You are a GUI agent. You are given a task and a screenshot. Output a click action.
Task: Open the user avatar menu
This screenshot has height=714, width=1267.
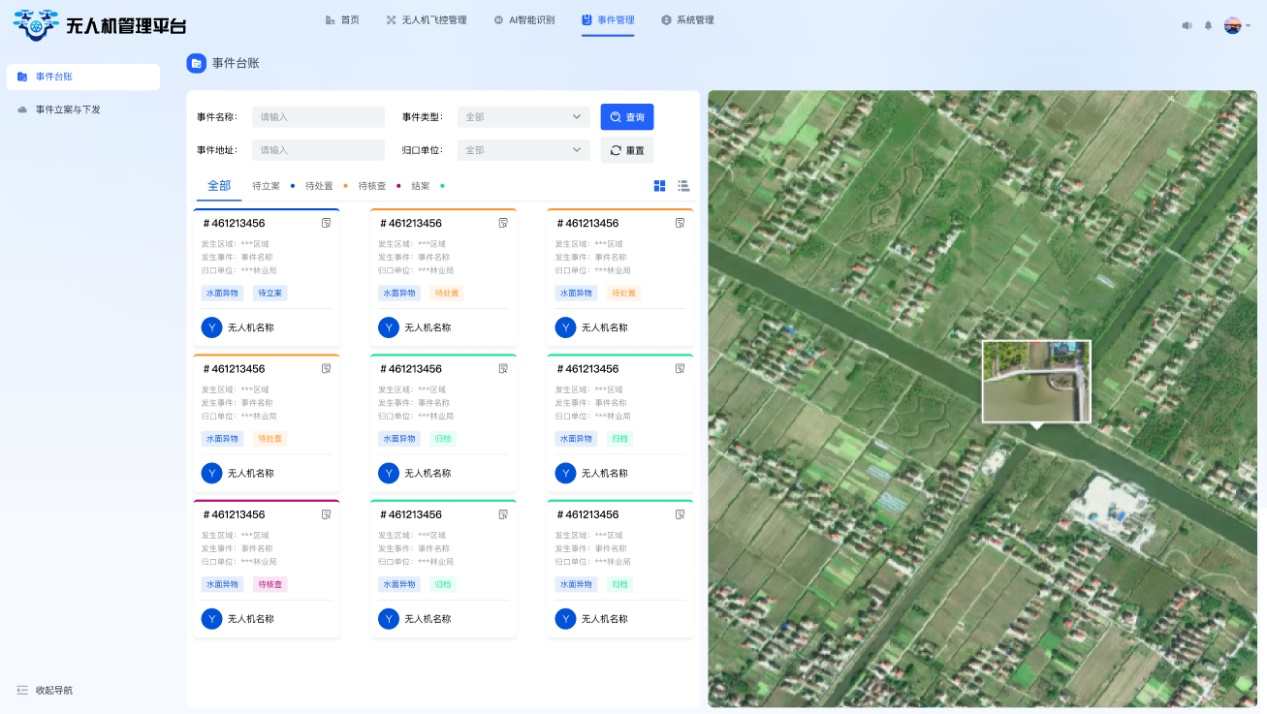tap(1233, 26)
